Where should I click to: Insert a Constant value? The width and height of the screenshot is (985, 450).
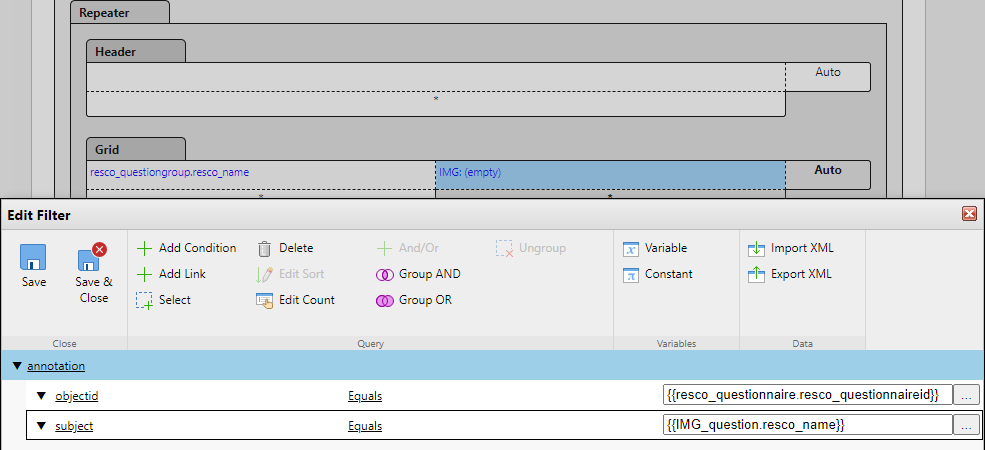[x=658, y=274]
